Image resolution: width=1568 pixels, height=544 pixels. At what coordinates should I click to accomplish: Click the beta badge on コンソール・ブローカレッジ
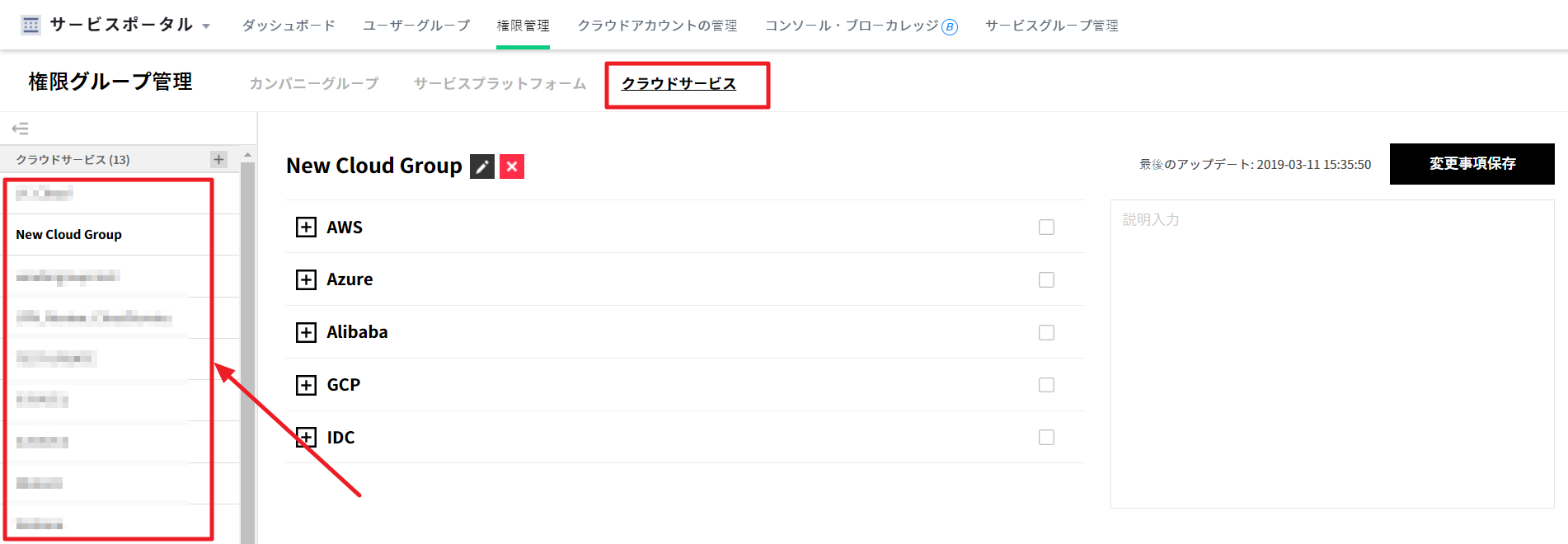point(950,27)
